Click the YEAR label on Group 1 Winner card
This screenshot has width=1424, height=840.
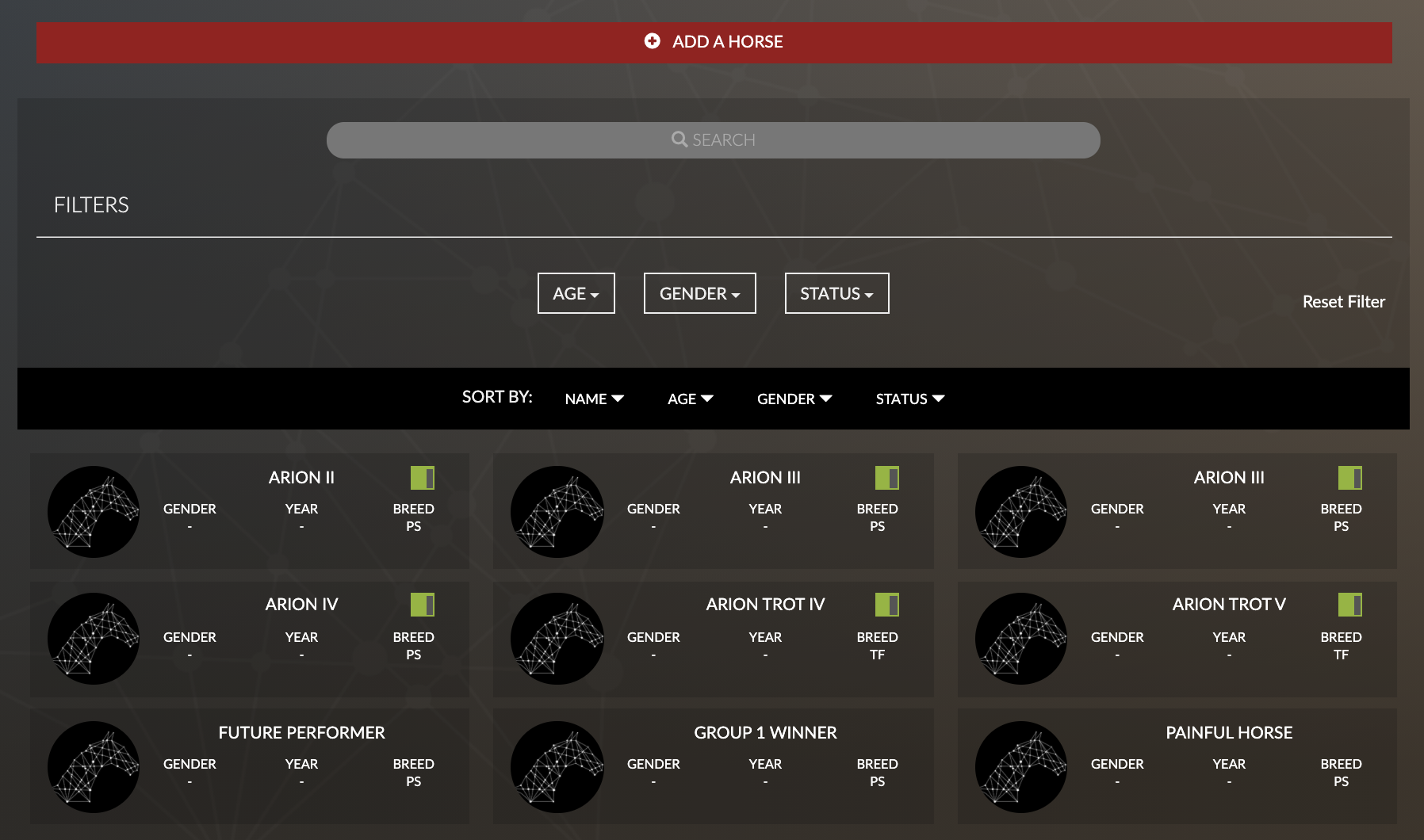coord(765,764)
